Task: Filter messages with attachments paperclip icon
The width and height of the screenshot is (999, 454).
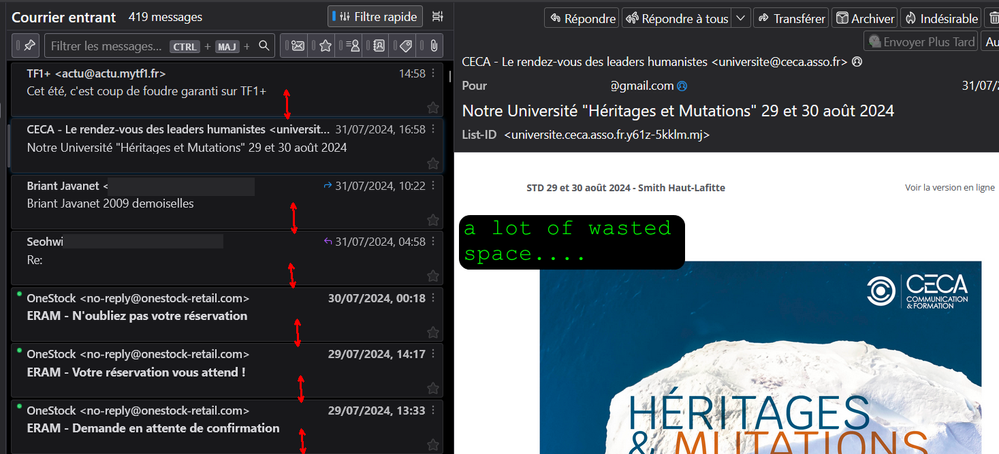Action: [x=433, y=46]
